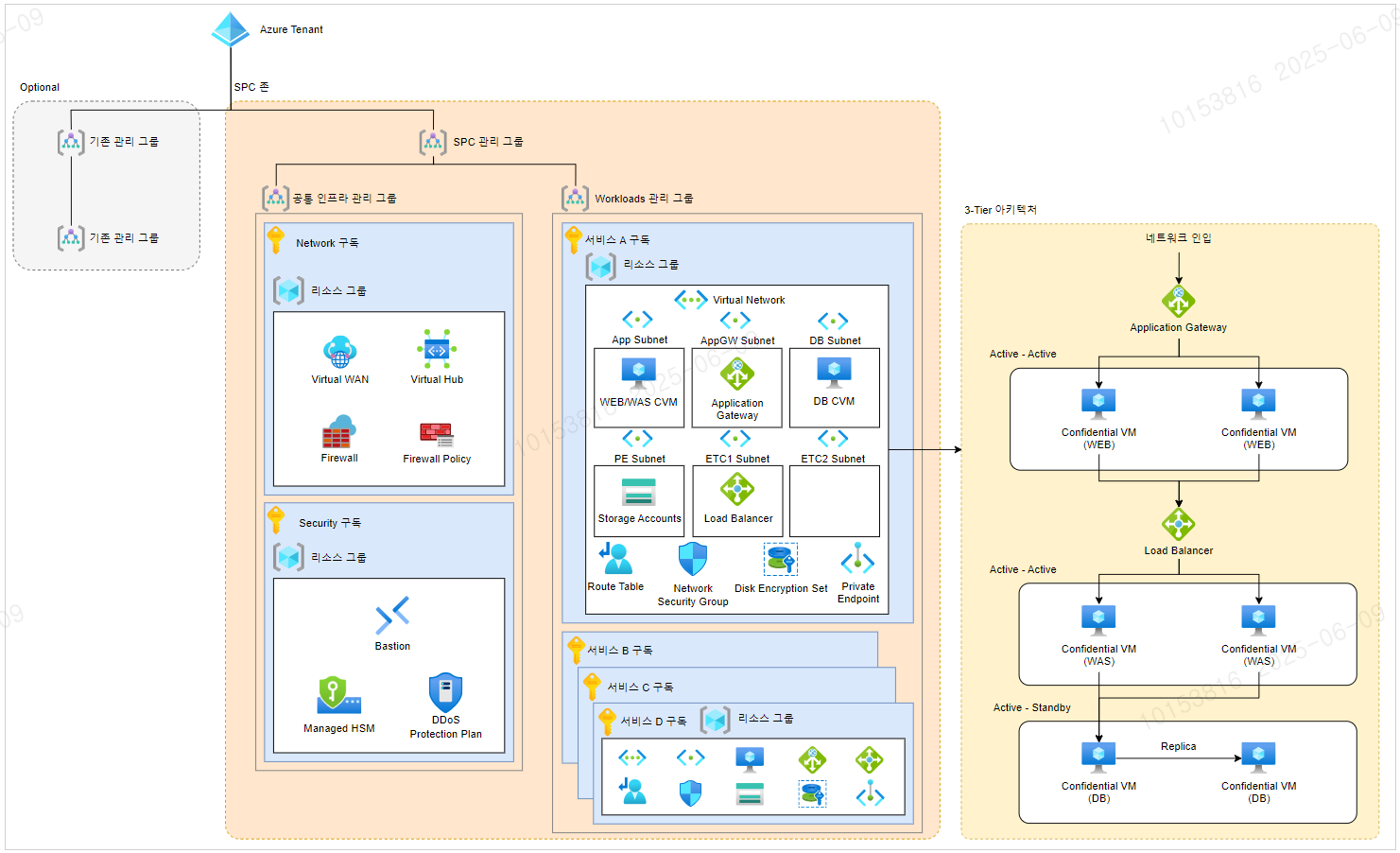Select the Bastion icon

coord(392,615)
